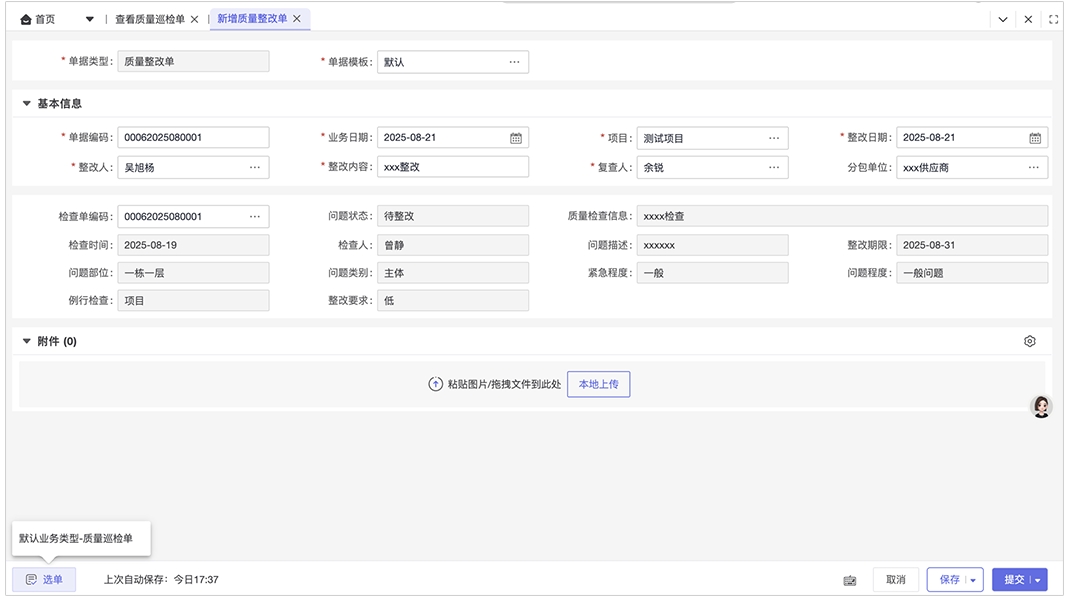
Task: Click the 整改内容 input field
Action: pyautogui.click(x=452, y=167)
